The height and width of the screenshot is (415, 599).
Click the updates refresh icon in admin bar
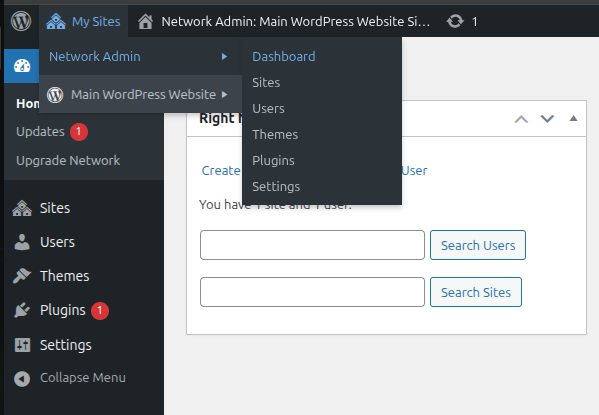[455, 21]
